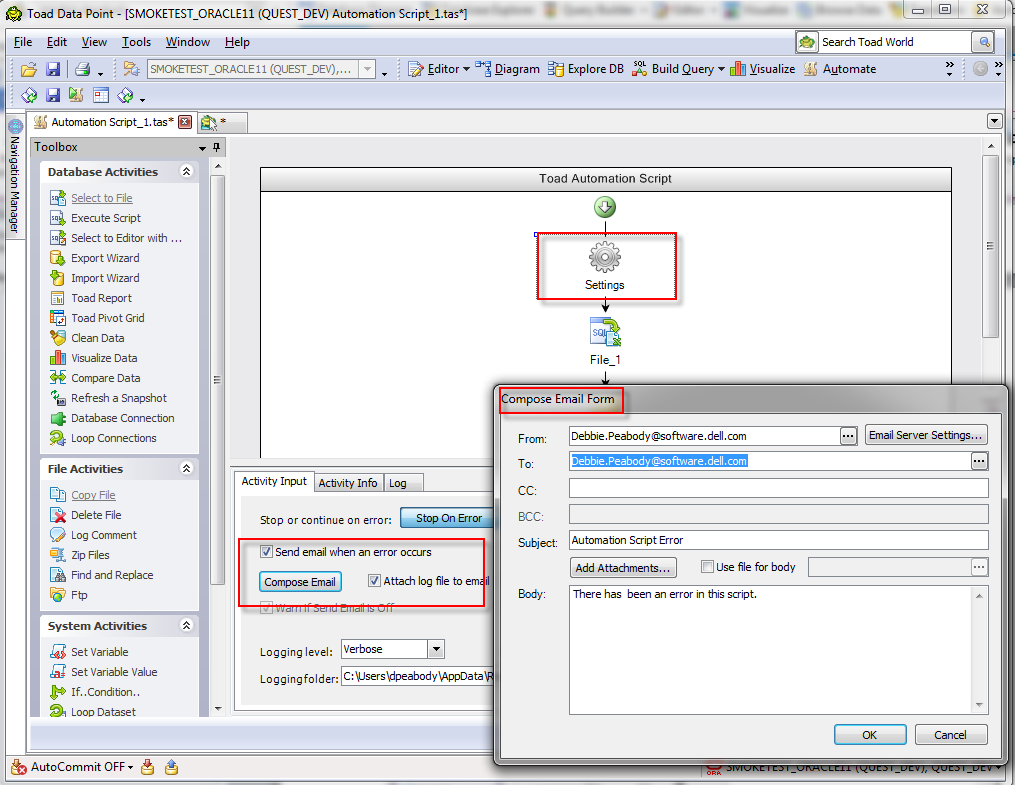Viewport: 1015px width, 785px height.
Task: Toggle Send email when an error occurs
Action: click(x=266, y=552)
